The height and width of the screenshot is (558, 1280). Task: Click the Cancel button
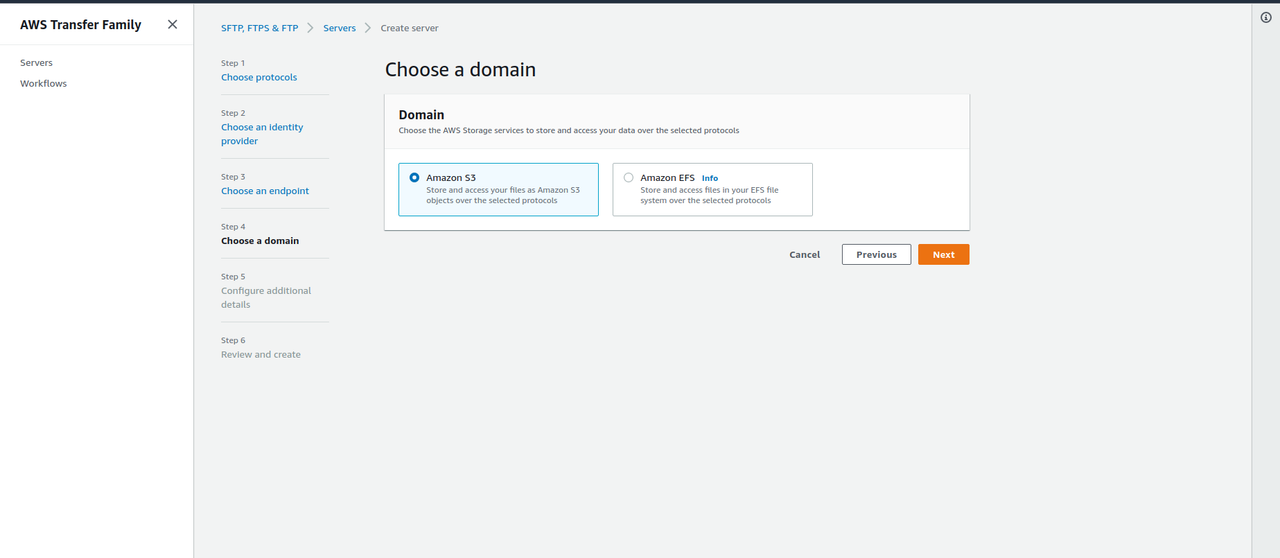(804, 255)
